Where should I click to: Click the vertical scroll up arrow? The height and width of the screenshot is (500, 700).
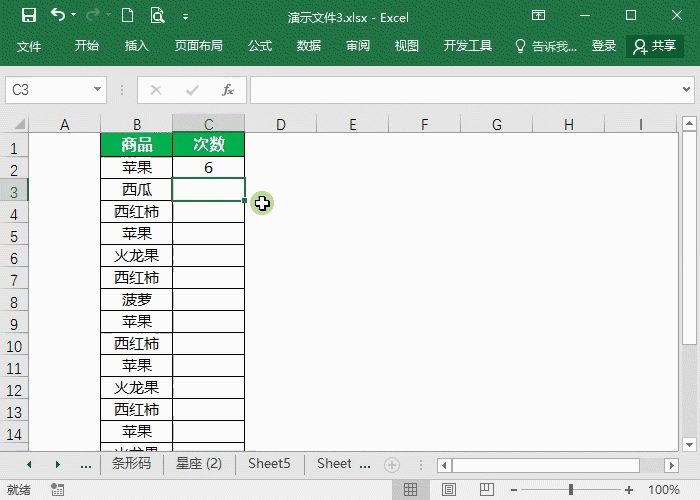(689, 123)
